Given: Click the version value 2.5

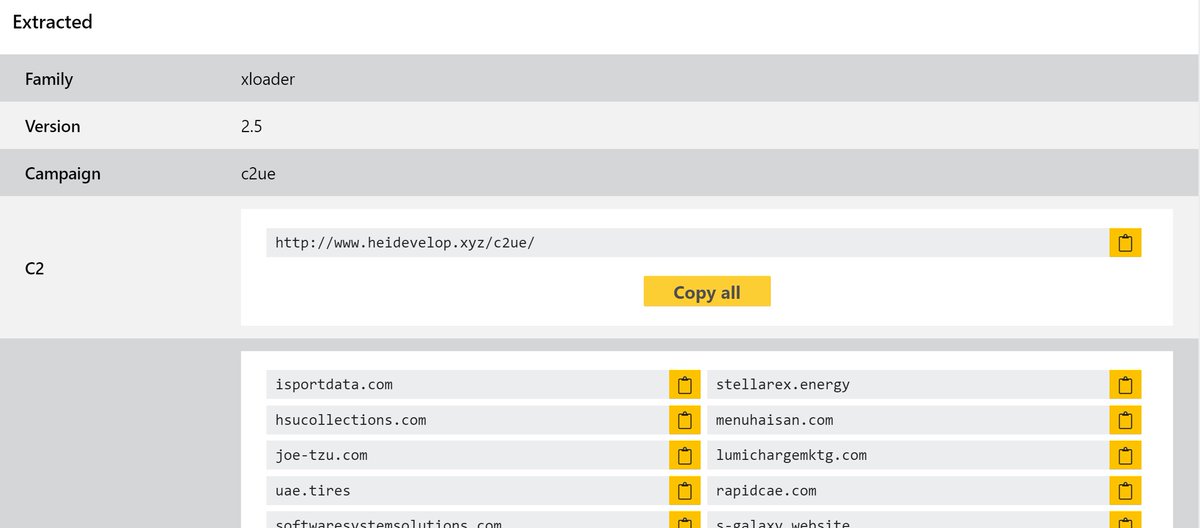Looking at the screenshot, I should [252, 126].
